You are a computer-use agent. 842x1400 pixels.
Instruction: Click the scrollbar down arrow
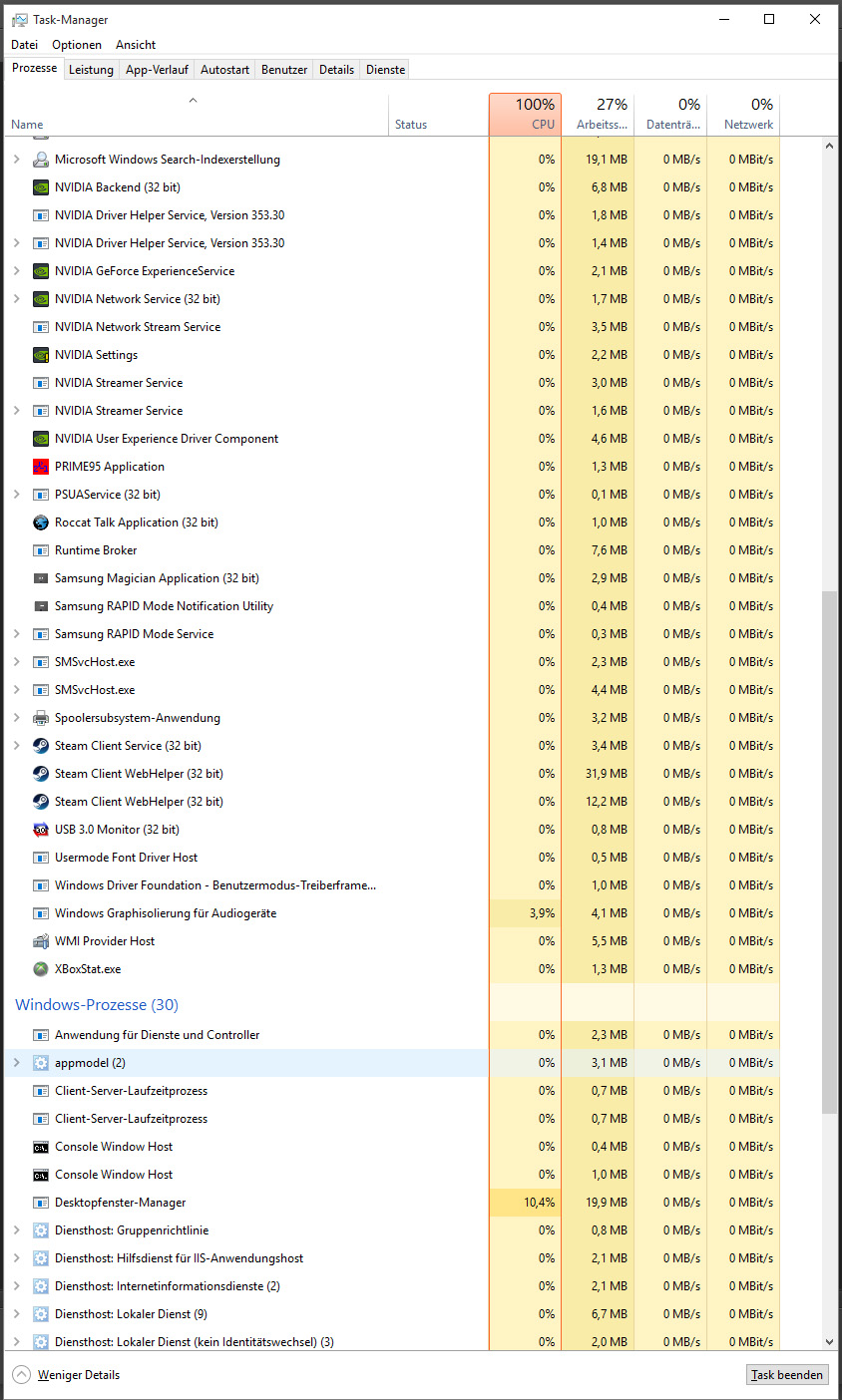coord(829,1342)
